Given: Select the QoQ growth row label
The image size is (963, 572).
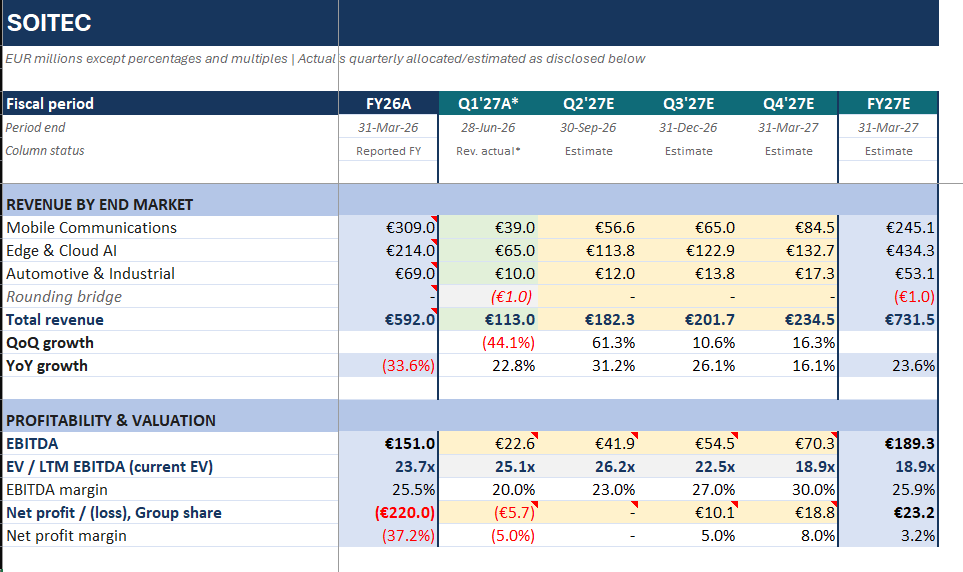Looking at the screenshot, I should 170,342.
